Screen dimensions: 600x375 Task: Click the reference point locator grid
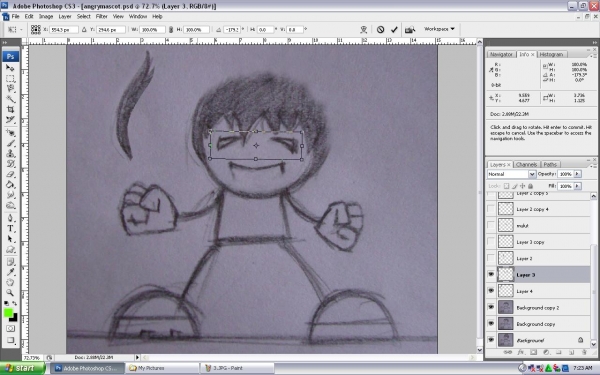(36, 29)
